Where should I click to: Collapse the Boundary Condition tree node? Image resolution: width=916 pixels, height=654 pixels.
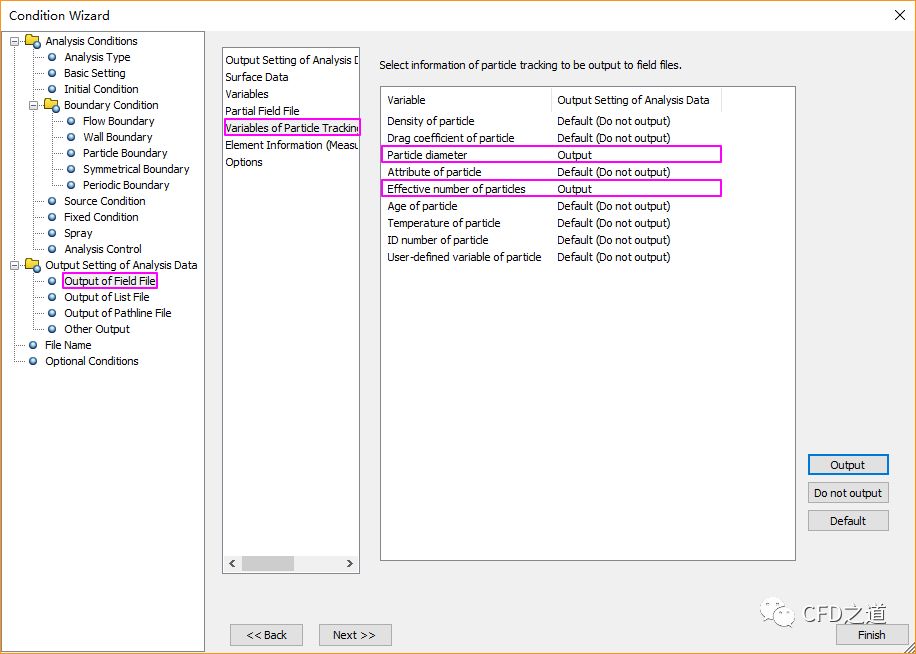(x=34, y=105)
